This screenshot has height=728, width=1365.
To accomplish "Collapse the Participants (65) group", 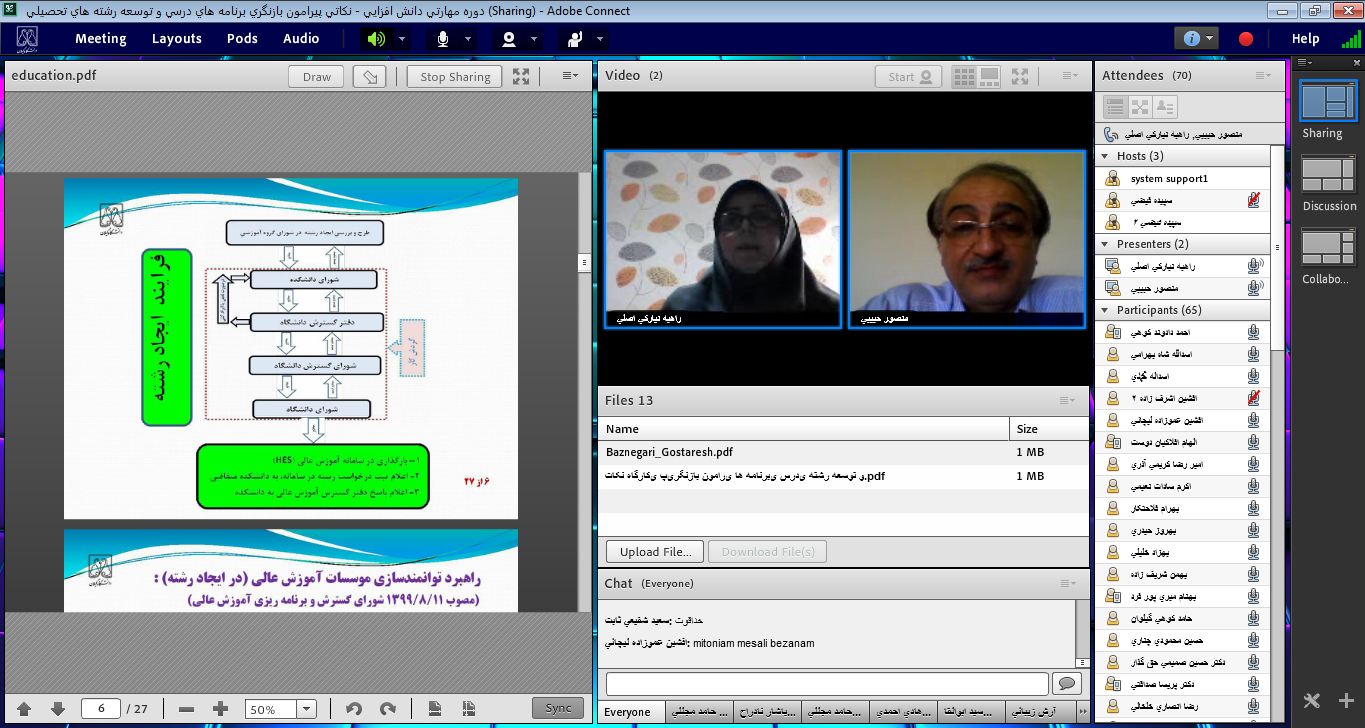I will [x=1105, y=310].
